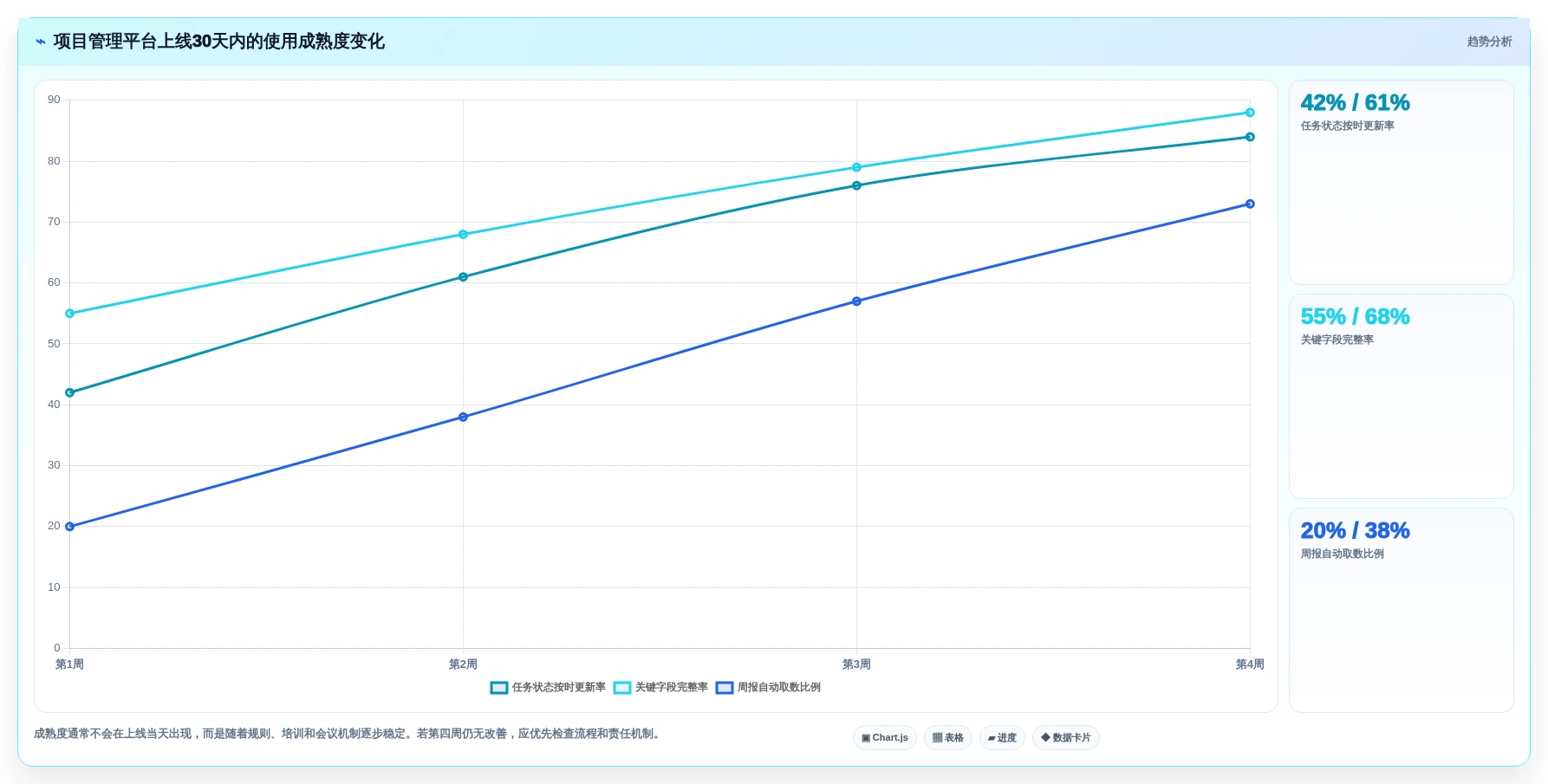
Task: Click the 90 y-axis tick label
Action: coord(54,100)
